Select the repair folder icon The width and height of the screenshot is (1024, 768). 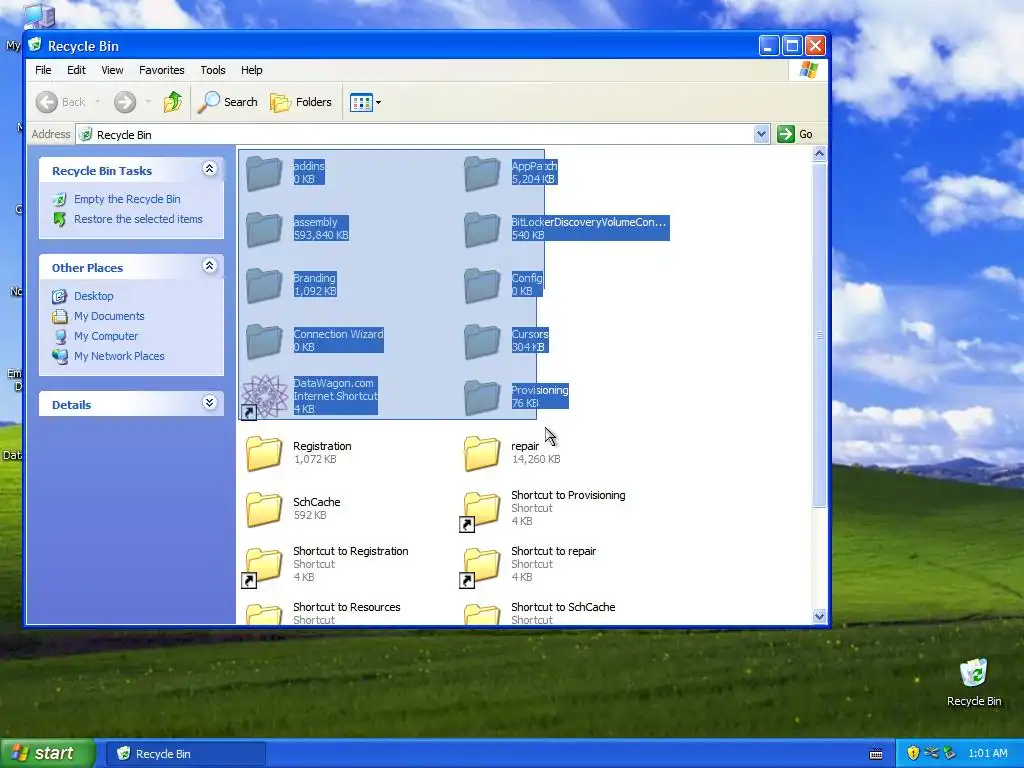coord(482,453)
